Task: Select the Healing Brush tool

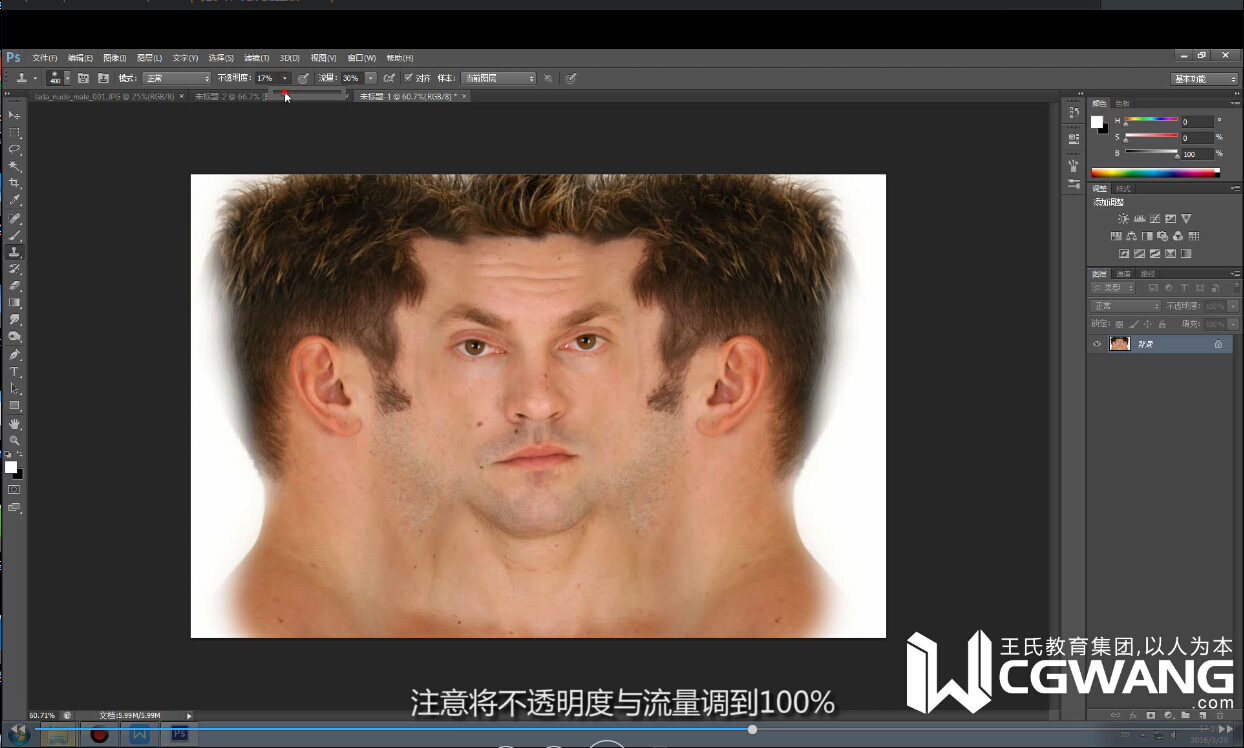Action: click(x=14, y=218)
